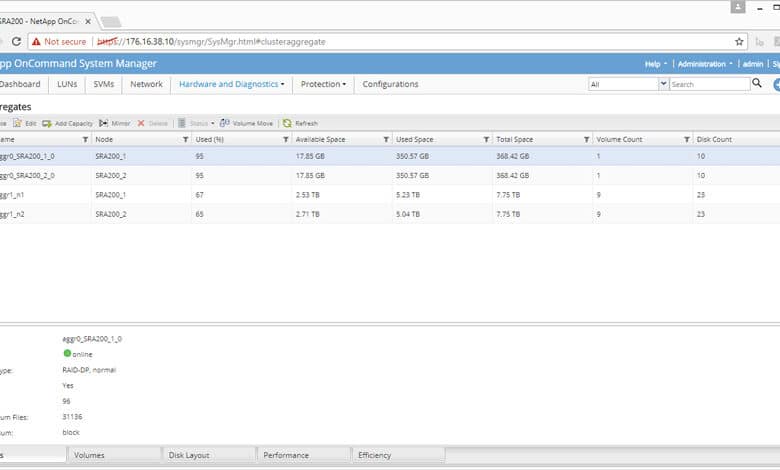Select the Volumes bottom tab
The width and height of the screenshot is (780, 470).
114,455
